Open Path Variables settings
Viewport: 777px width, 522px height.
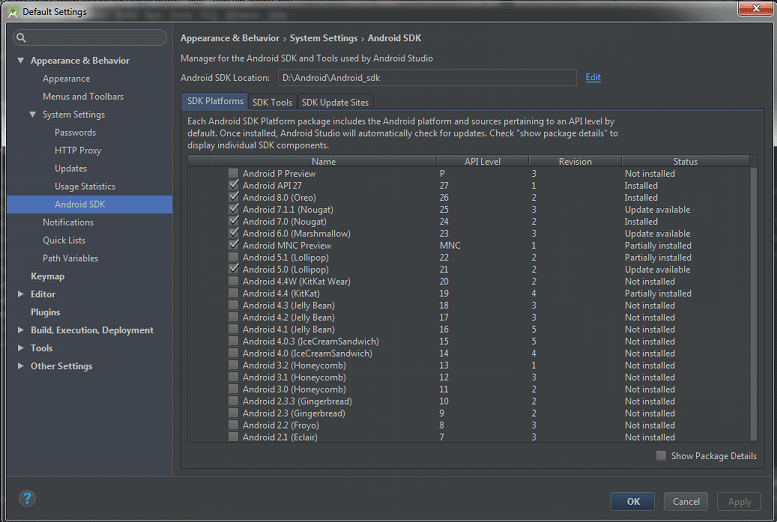(x=70, y=258)
